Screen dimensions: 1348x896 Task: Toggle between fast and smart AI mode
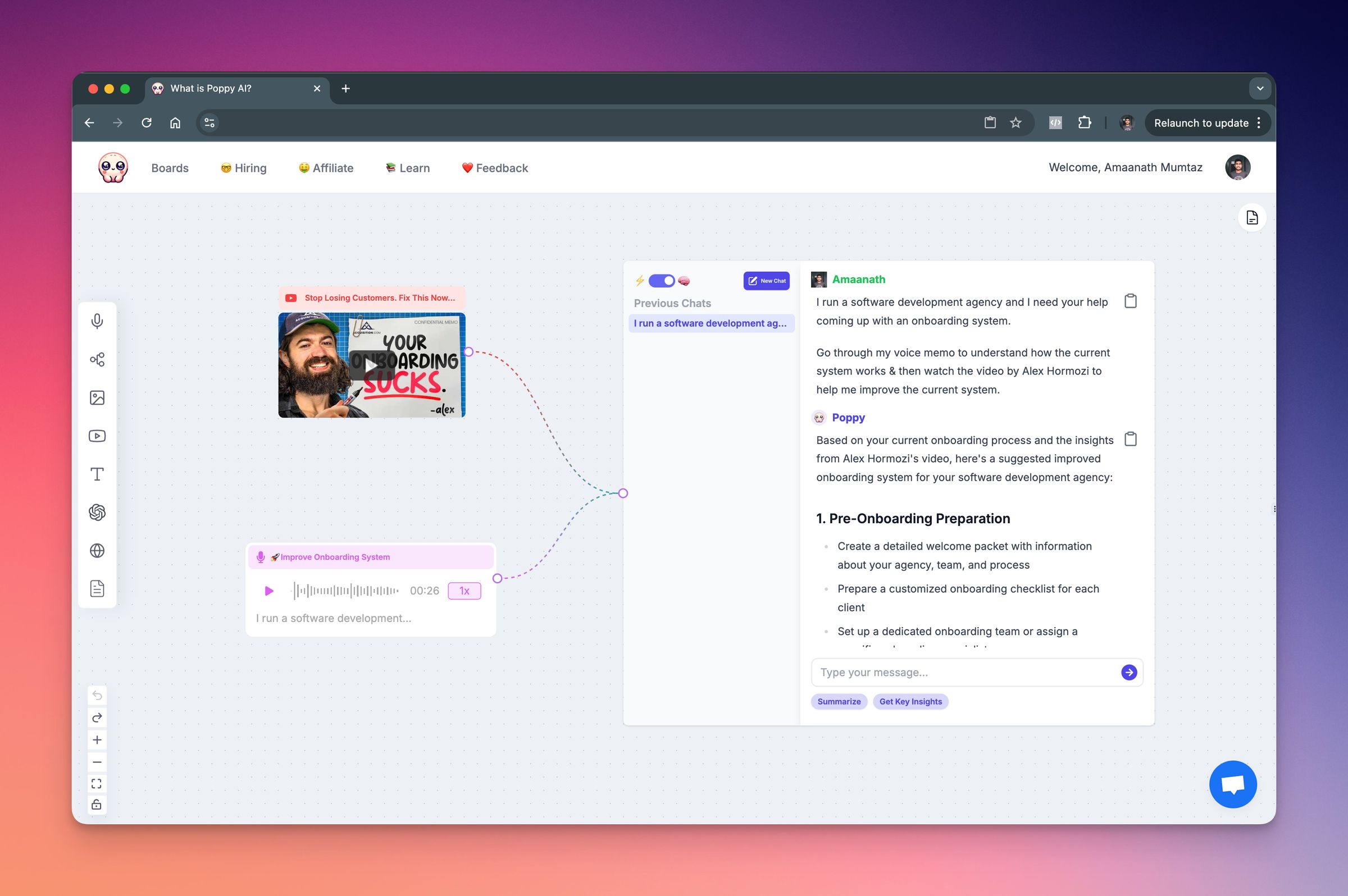(x=662, y=281)
